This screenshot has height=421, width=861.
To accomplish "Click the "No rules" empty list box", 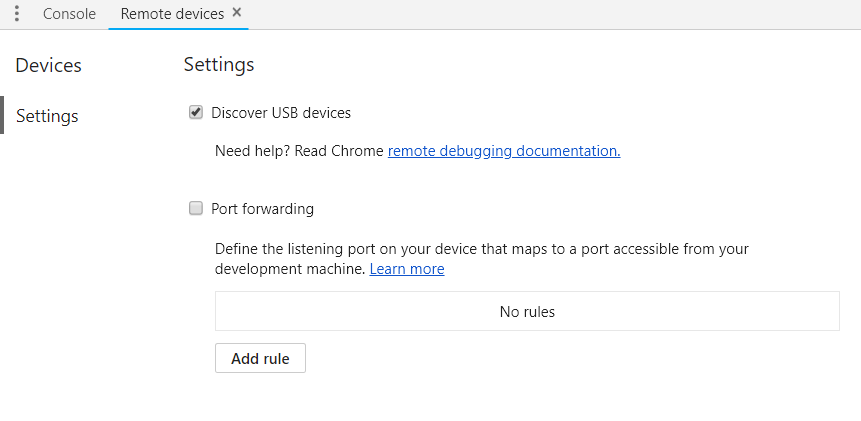I will click(527, 311).
